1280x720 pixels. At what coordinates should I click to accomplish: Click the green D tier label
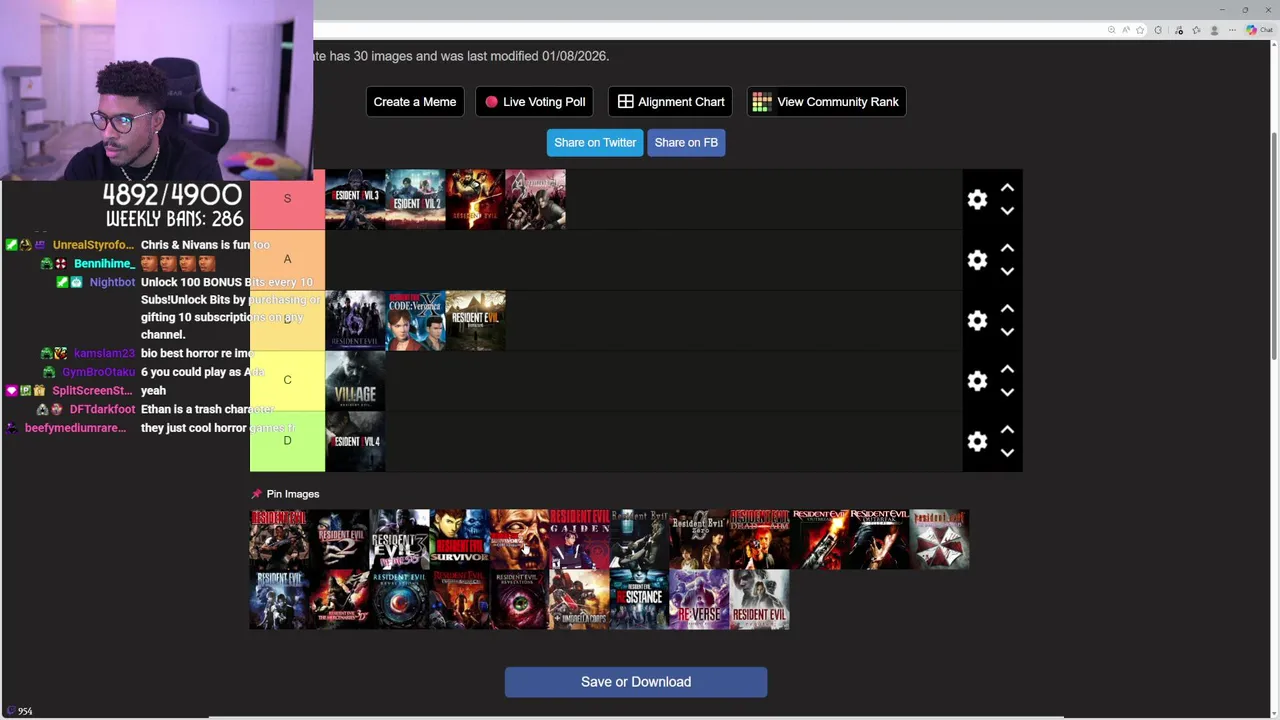287,441
